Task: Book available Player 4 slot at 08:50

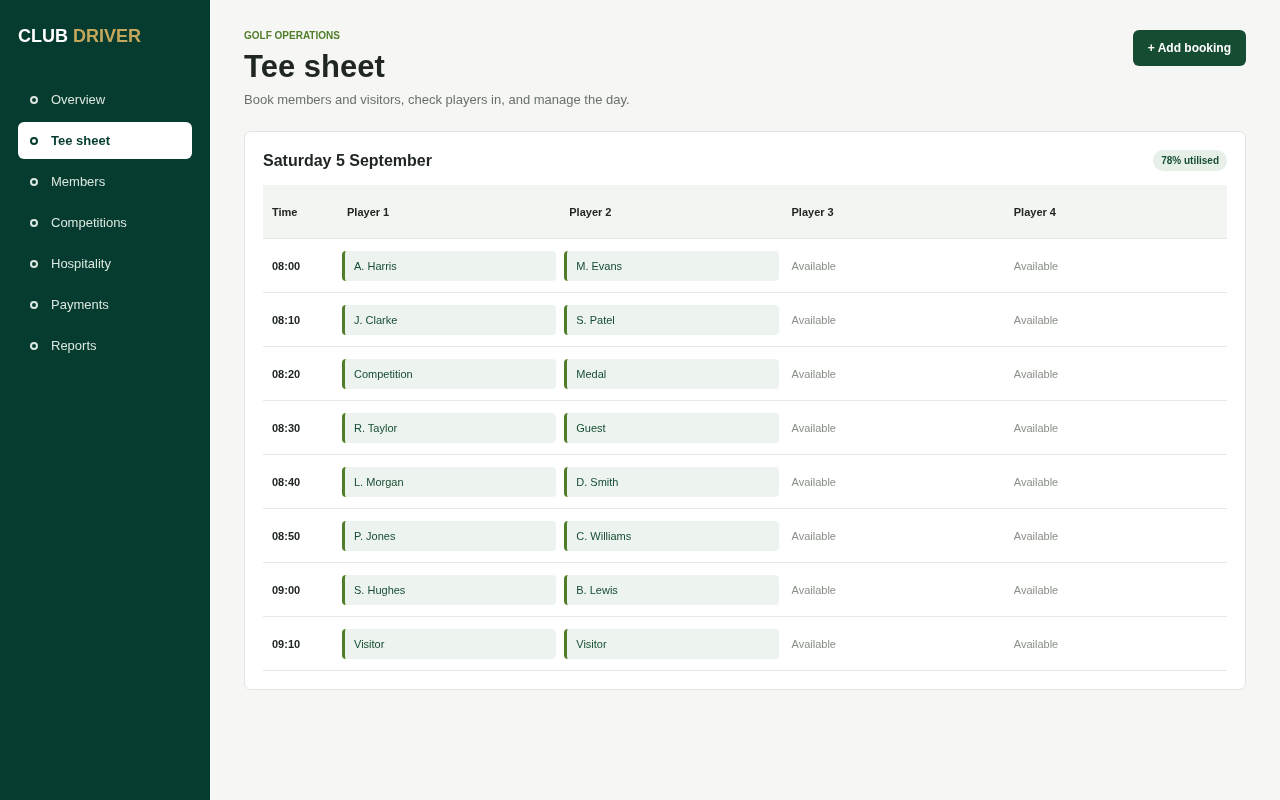Action: click(1036, 536)
